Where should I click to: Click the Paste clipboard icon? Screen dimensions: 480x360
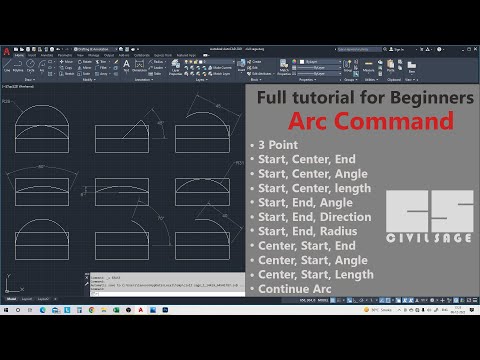pos(391,66)
